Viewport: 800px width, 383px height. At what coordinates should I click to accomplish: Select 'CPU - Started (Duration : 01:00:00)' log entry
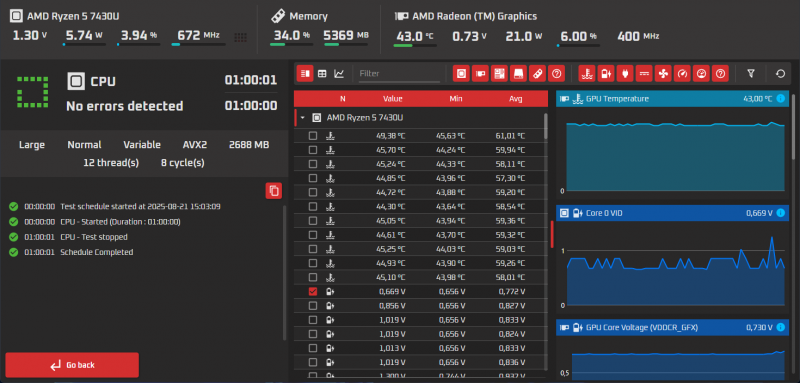[x=120, y=222]
